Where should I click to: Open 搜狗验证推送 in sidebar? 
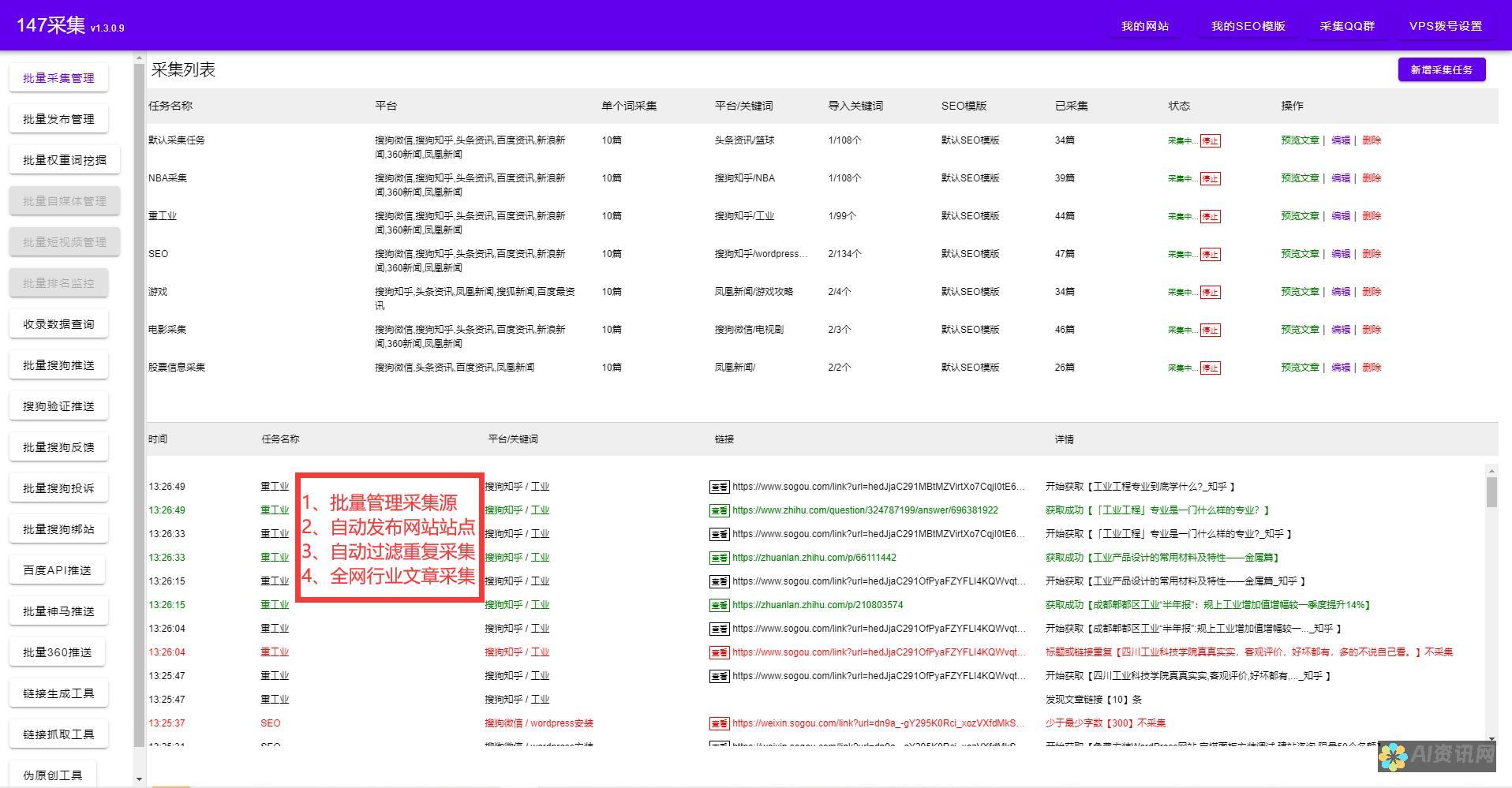[x=58, y=406]
